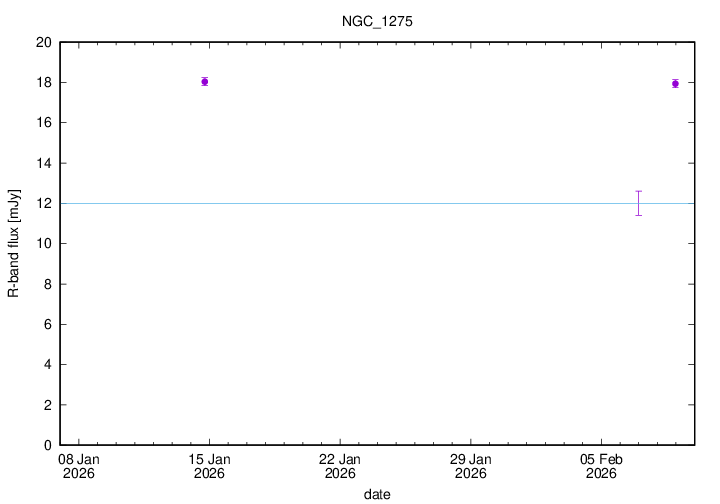Click the 15 Jan 2026 tick label

coord(209,466)
